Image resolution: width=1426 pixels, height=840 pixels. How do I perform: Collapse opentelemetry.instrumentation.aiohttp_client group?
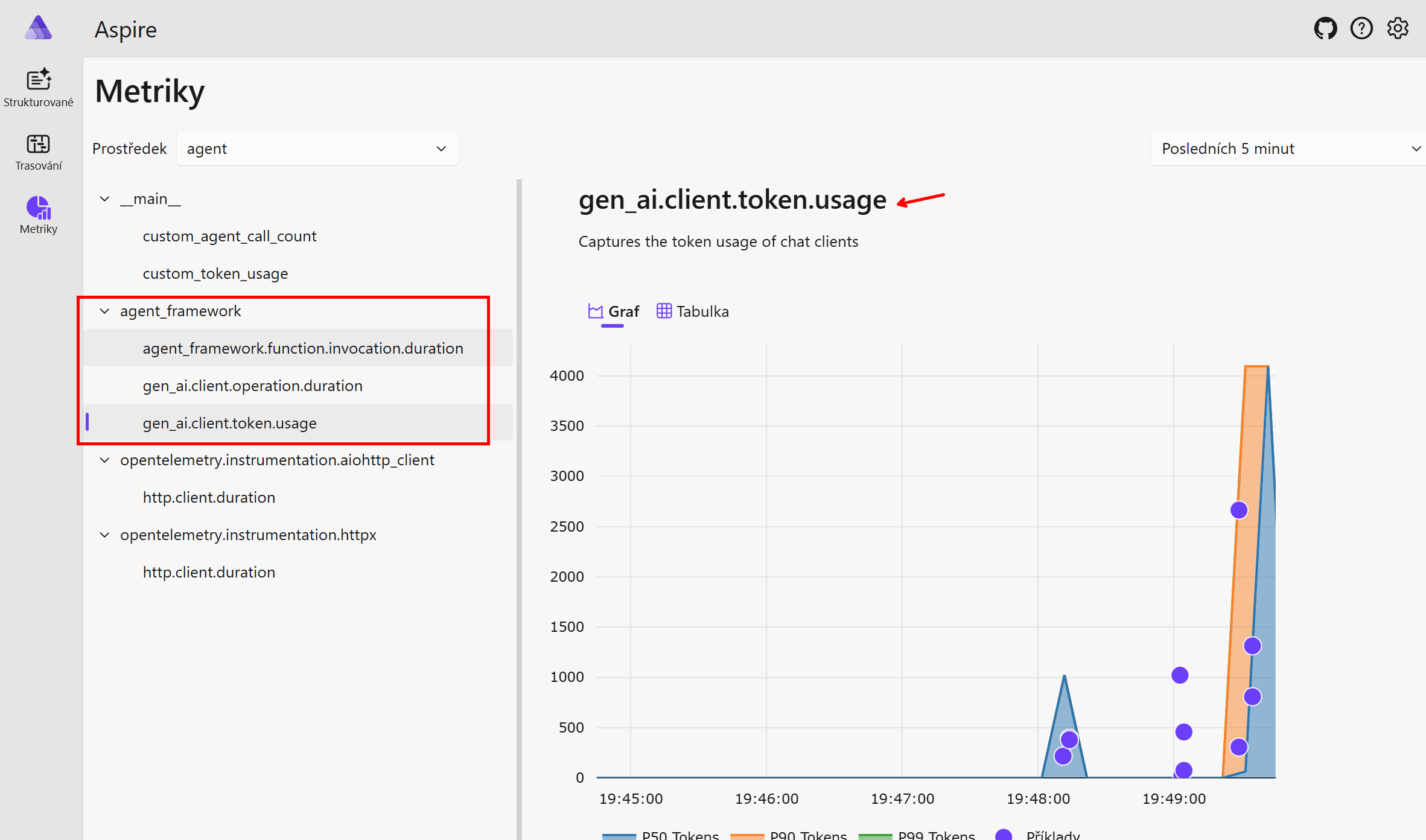coord(104,460)
